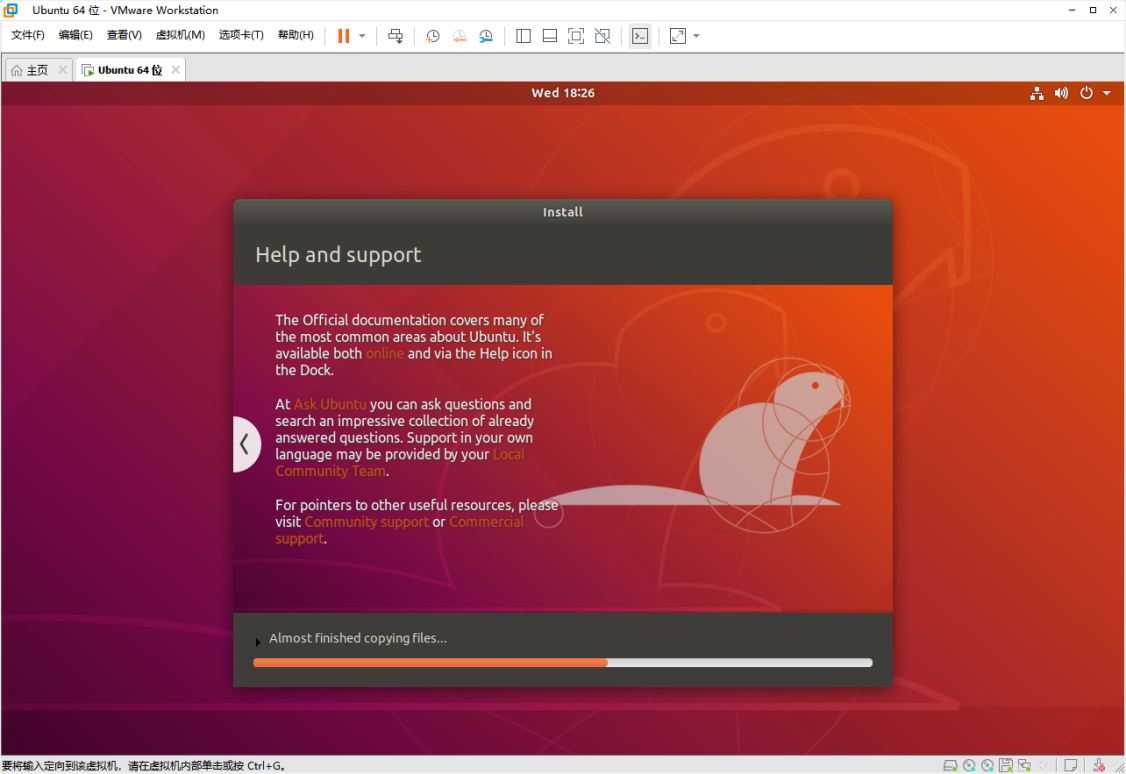This screenshot has width=1126, height=774.
Task: Close the 主页 tab
Action: pyautogui.click(x=62, y=70)
